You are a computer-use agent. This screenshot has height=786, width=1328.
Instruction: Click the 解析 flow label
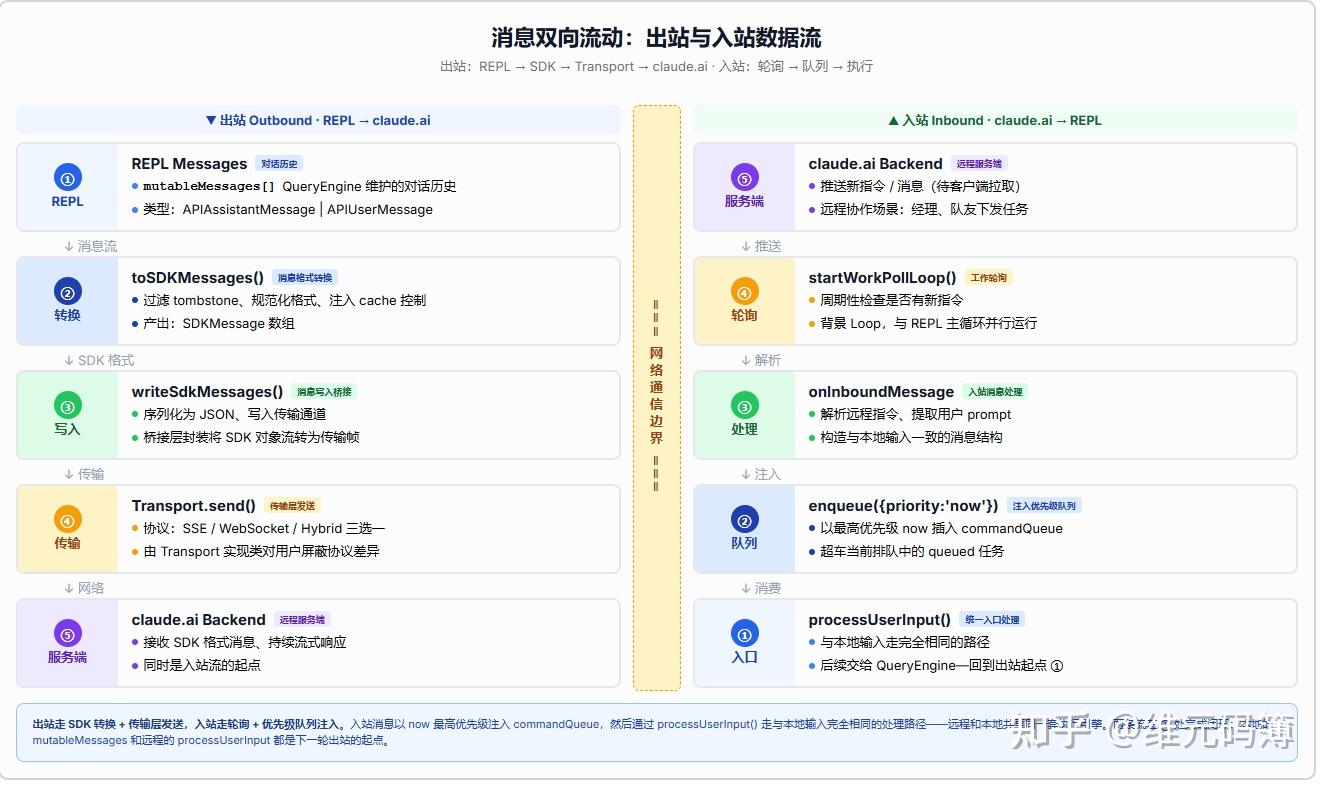(761, 360)
